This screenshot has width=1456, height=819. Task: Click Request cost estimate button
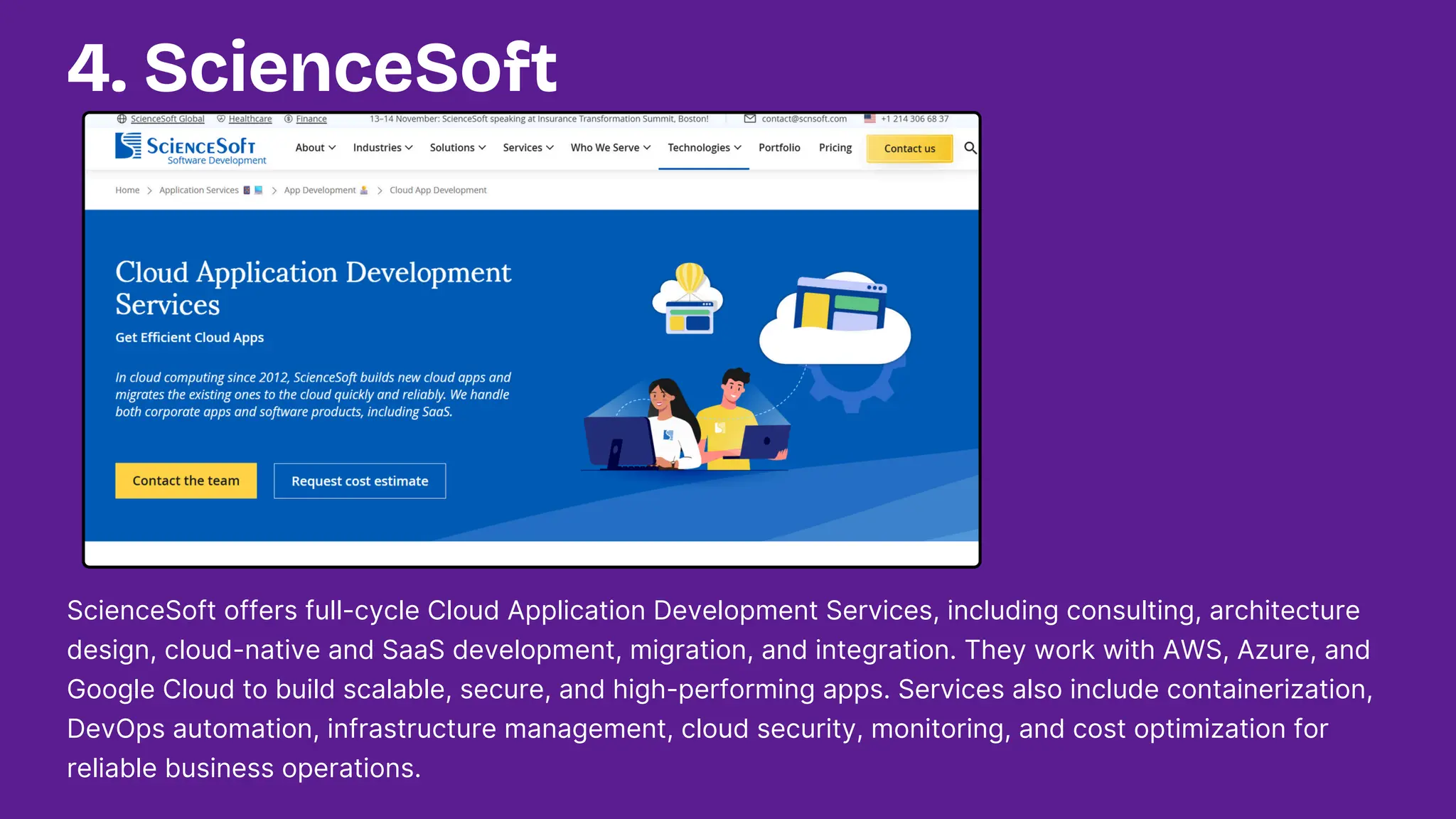pos(360,481)
